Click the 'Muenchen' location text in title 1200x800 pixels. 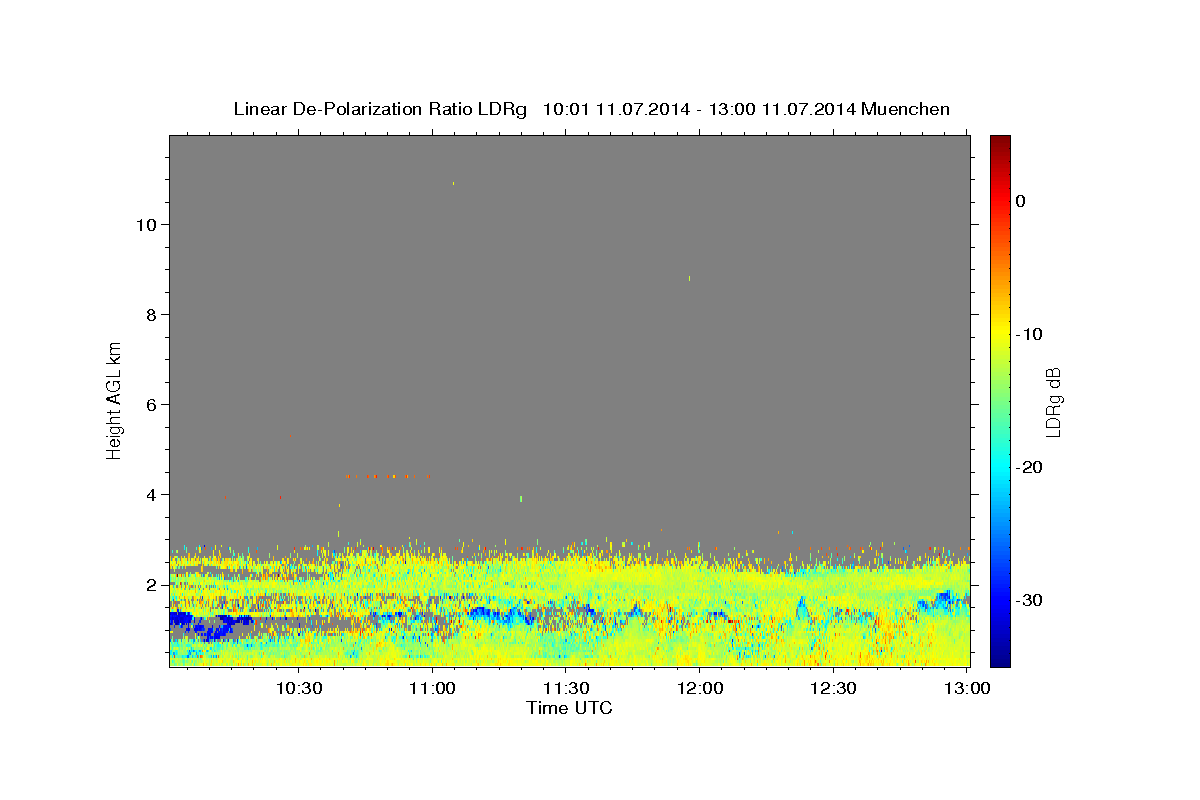click(906, 109)
